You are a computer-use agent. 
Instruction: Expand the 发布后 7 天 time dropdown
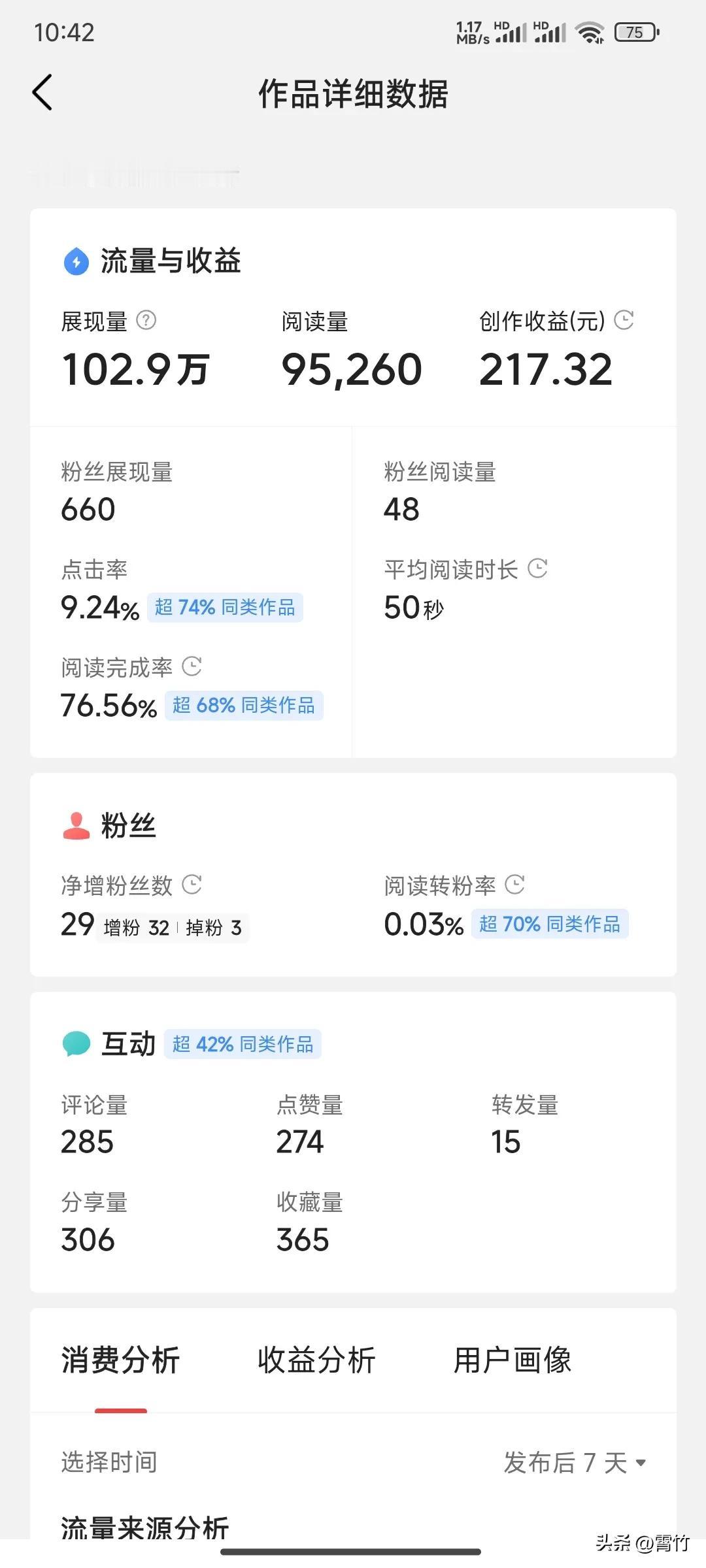coord(575,1462)
